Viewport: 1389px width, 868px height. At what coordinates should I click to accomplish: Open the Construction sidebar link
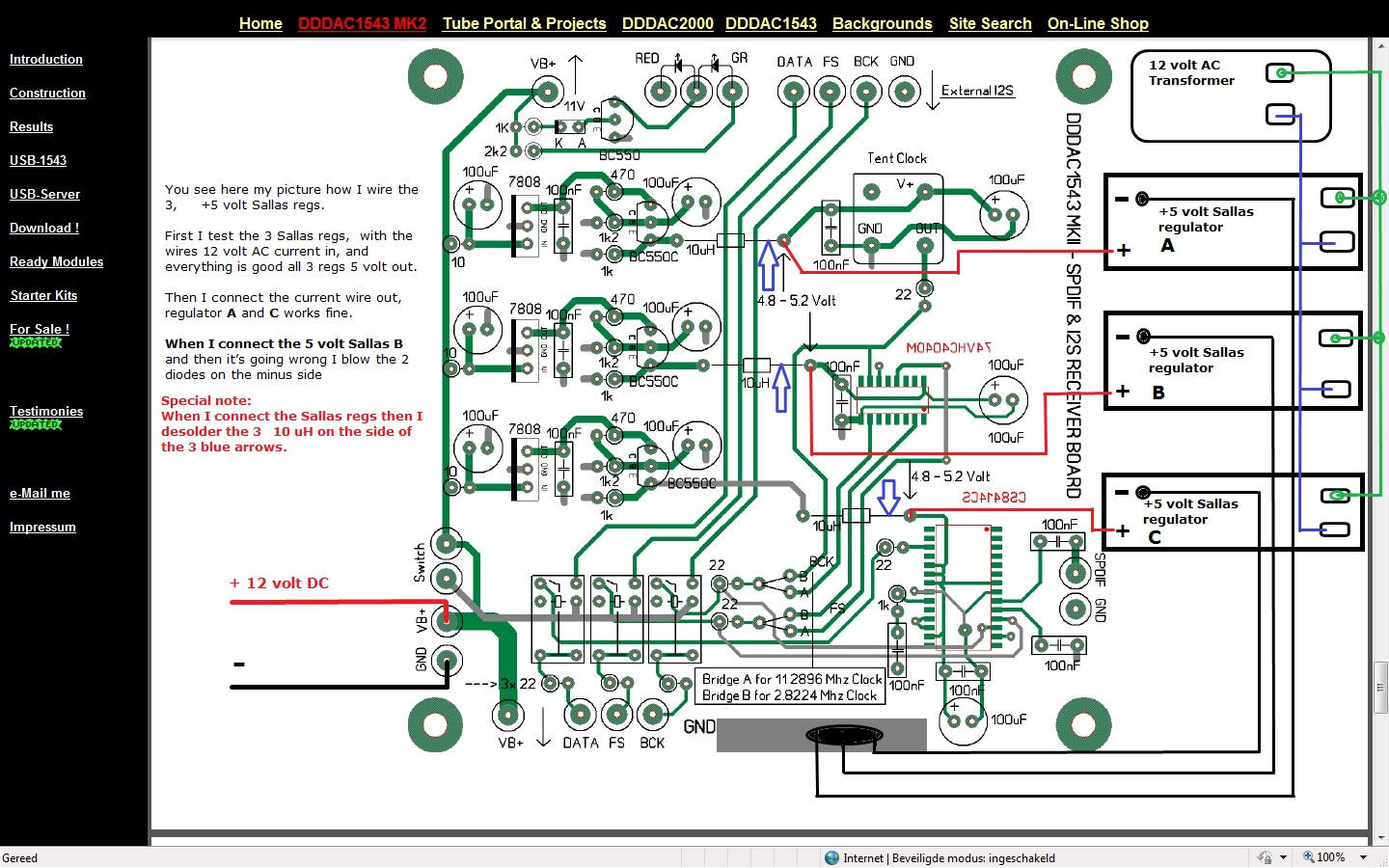point(47,93)
